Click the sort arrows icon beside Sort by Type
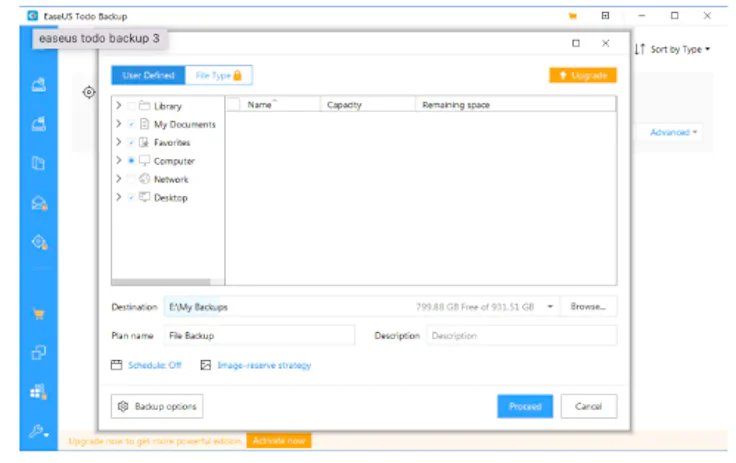This screenshot has height=463, width=736. coord(640,49)
